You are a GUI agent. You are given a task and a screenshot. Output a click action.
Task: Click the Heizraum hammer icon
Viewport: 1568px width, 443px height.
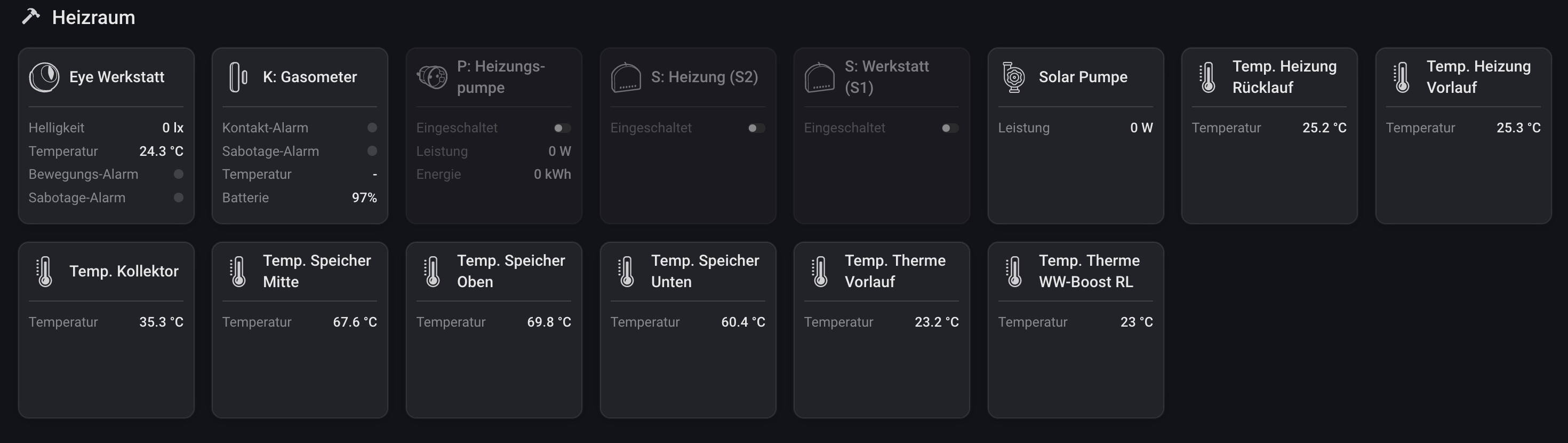[30, 17]
